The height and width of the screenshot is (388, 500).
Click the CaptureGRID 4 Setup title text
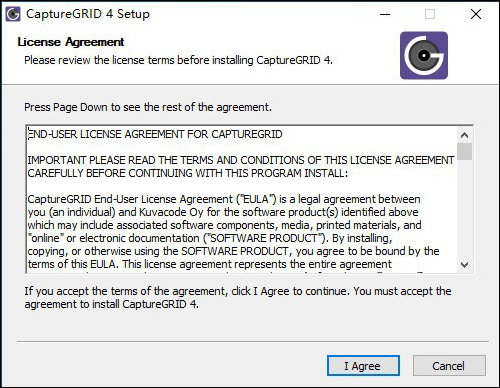click(88, 14)
